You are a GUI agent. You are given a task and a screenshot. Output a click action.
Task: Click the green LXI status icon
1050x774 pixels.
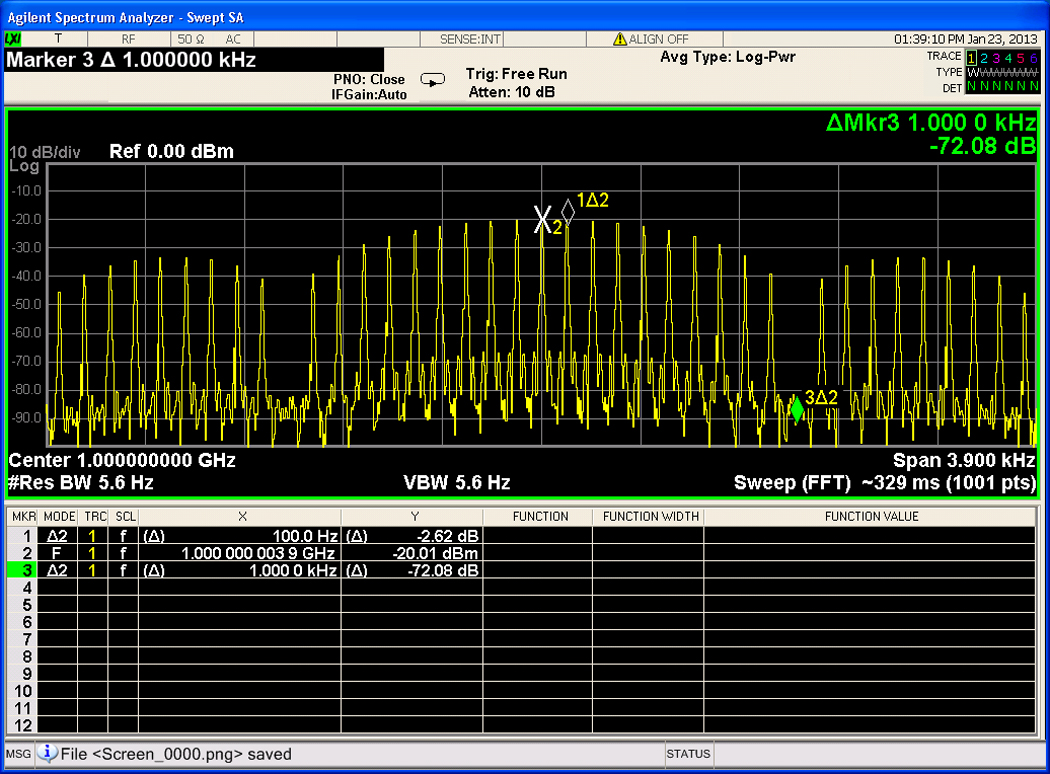pos(13,39)
